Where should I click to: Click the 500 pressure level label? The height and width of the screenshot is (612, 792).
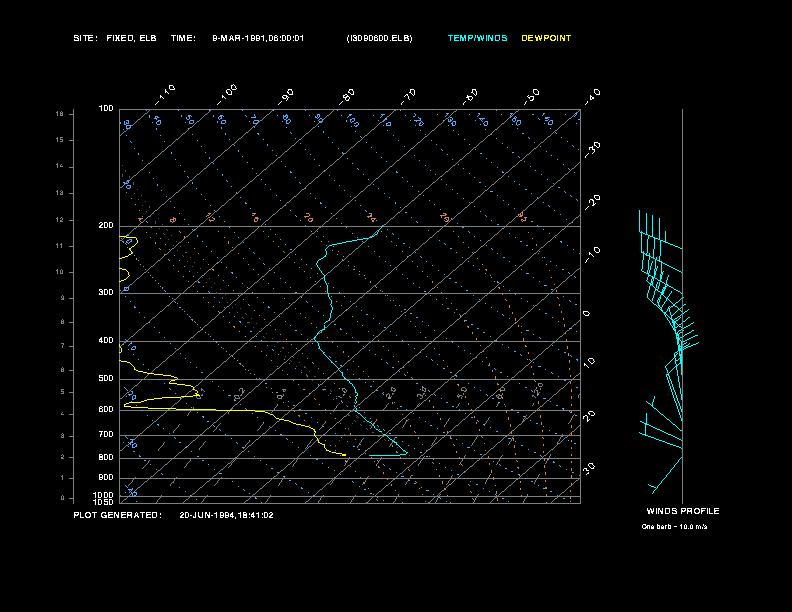pos(106,378)
